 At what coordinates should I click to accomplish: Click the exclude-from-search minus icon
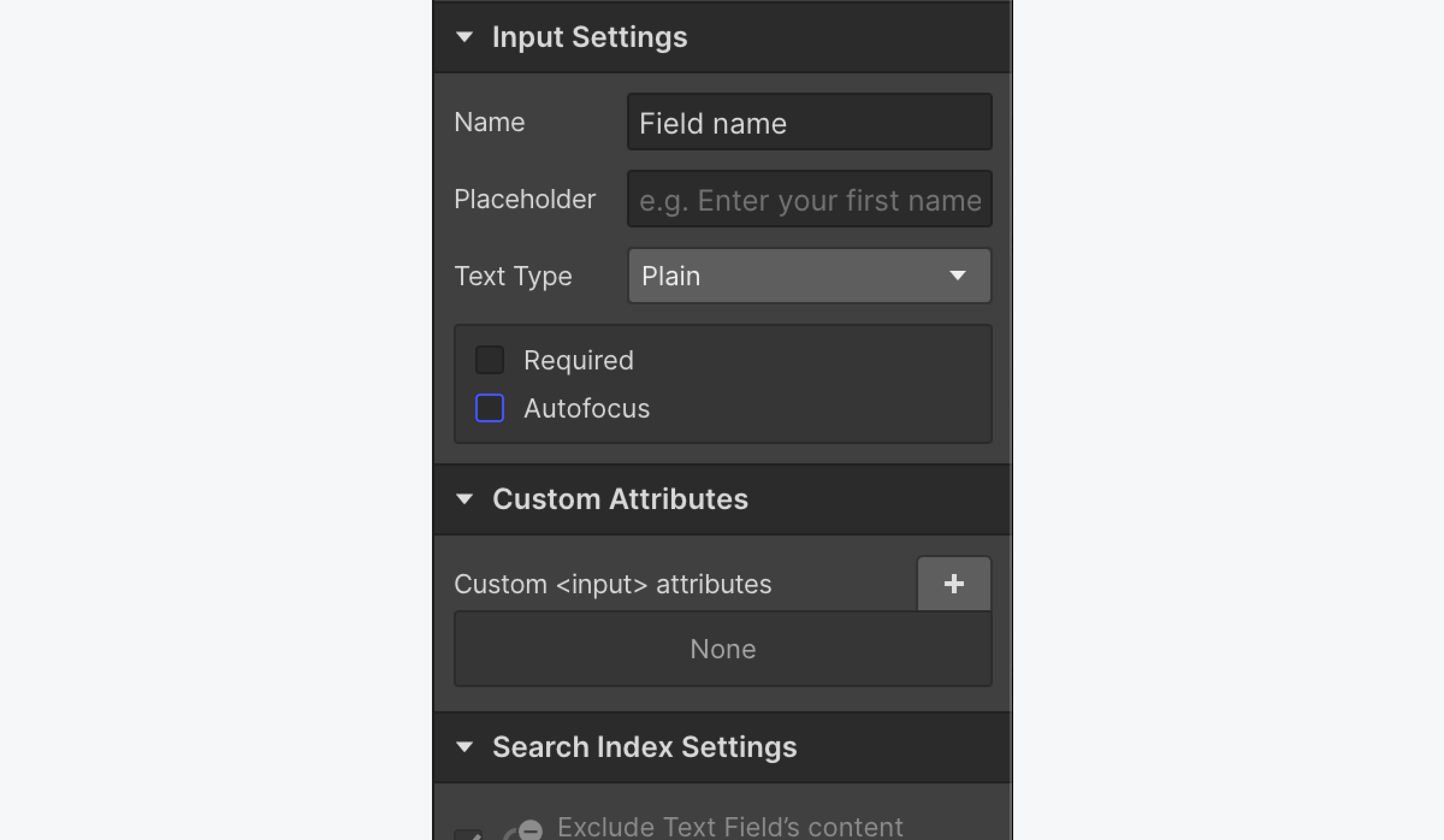pyautogui.click(x=529, y=830)
